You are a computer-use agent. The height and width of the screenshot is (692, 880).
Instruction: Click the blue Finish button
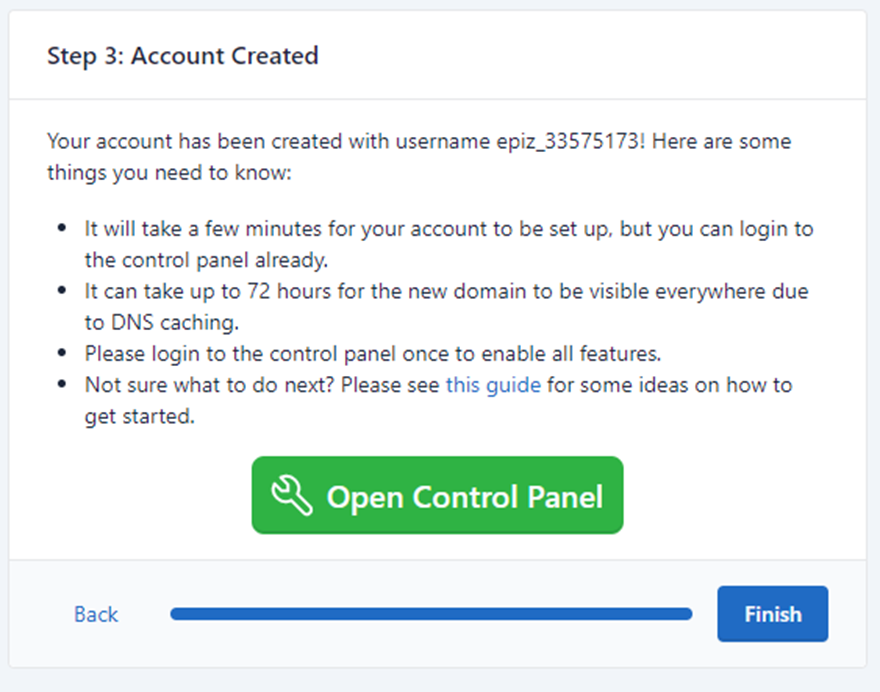[772, 614]
